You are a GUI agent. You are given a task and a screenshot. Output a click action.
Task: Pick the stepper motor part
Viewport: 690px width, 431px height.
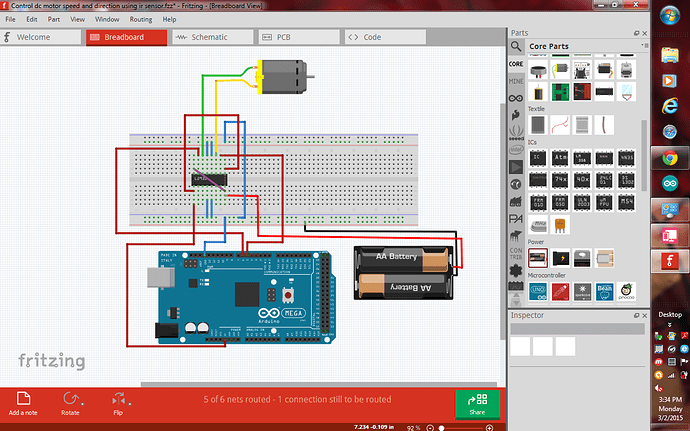click(x=626, y=69)
